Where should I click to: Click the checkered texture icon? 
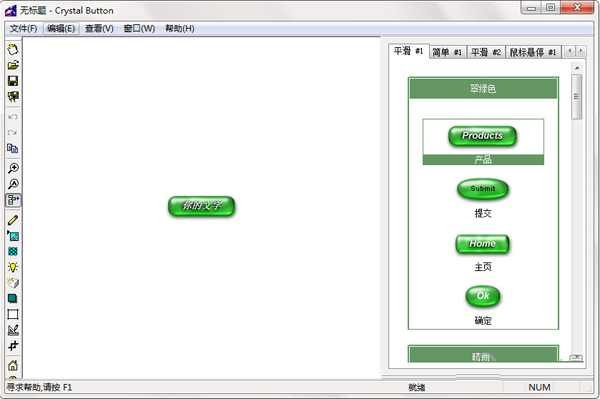pos(13,251)
